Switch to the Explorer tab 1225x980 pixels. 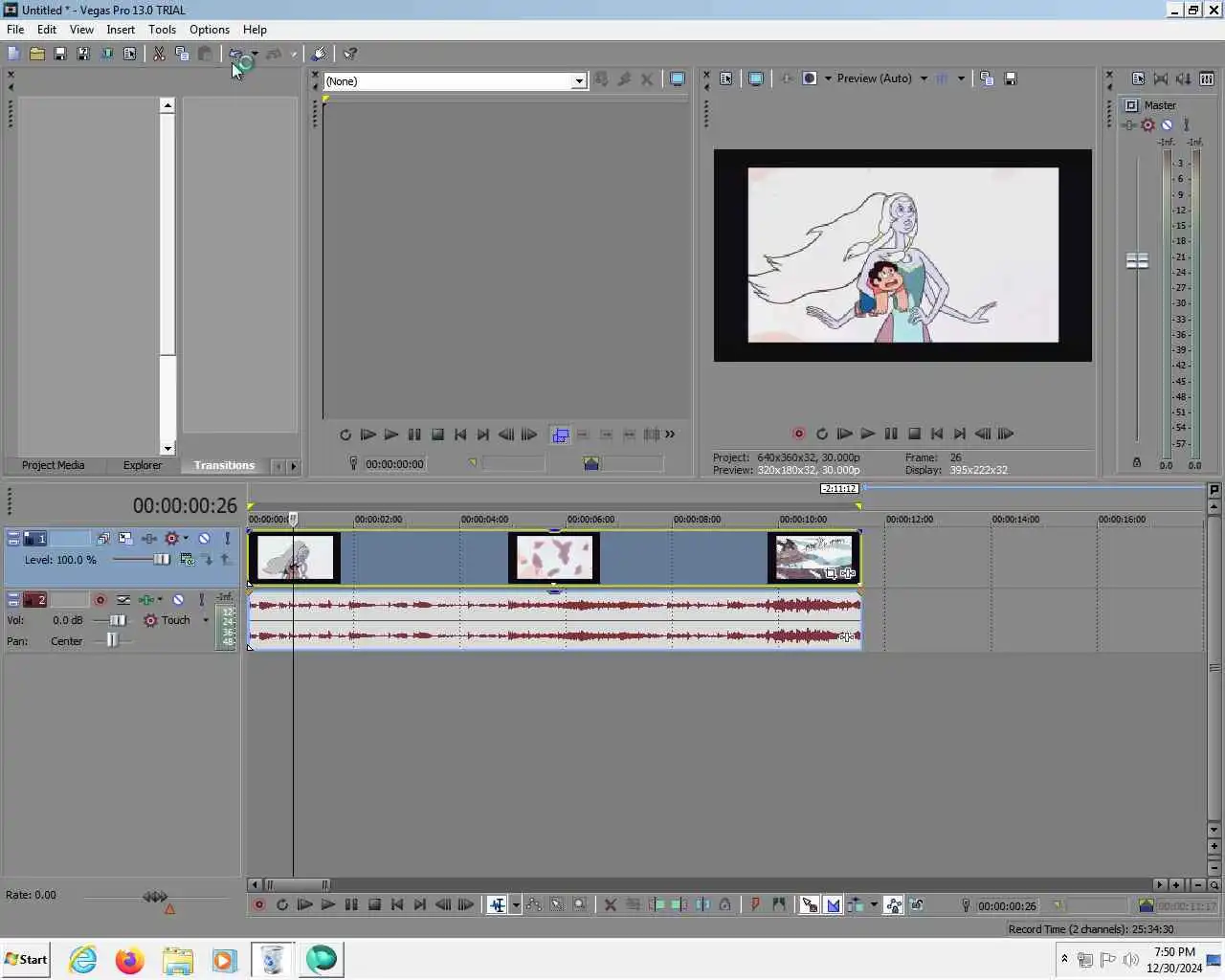tap(143, 465)
